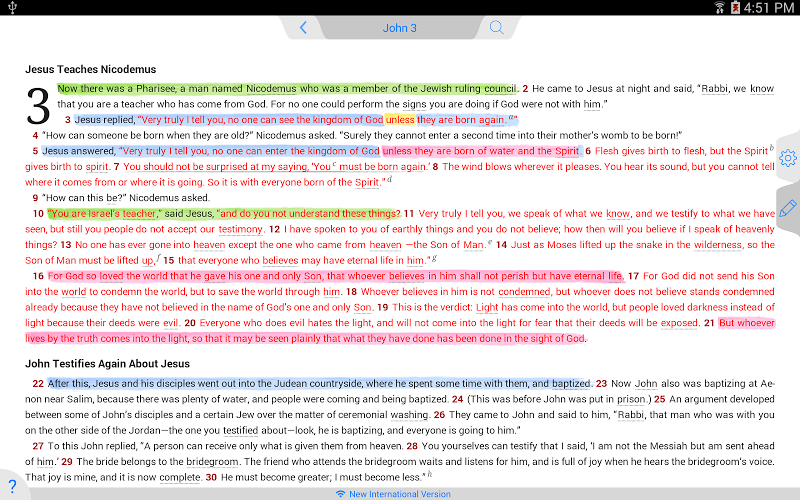Viewport: 800px width, 500px height.
Task: Tap verse number 4
Action: tap(35, 136)
